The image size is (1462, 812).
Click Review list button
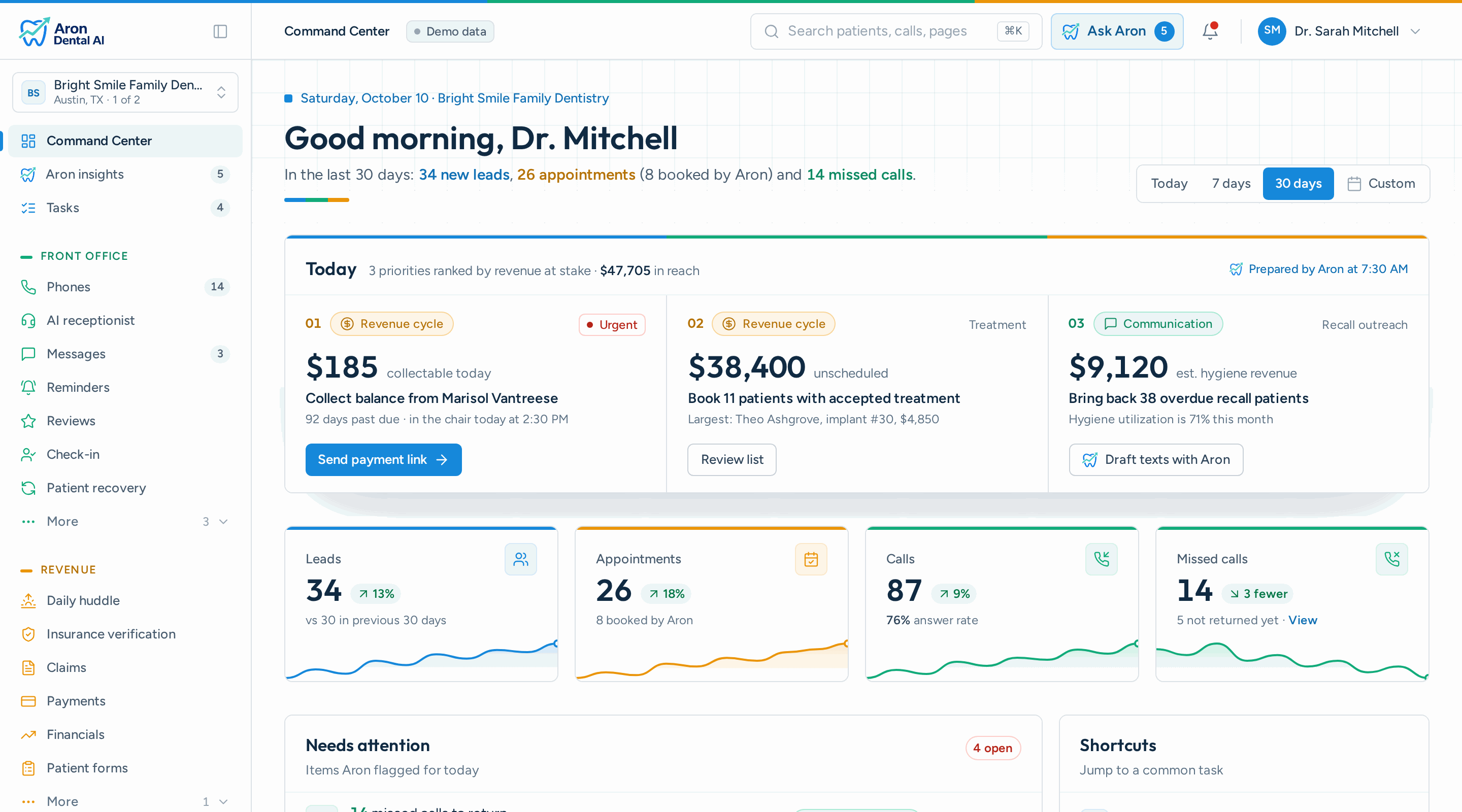click(732, 460)
